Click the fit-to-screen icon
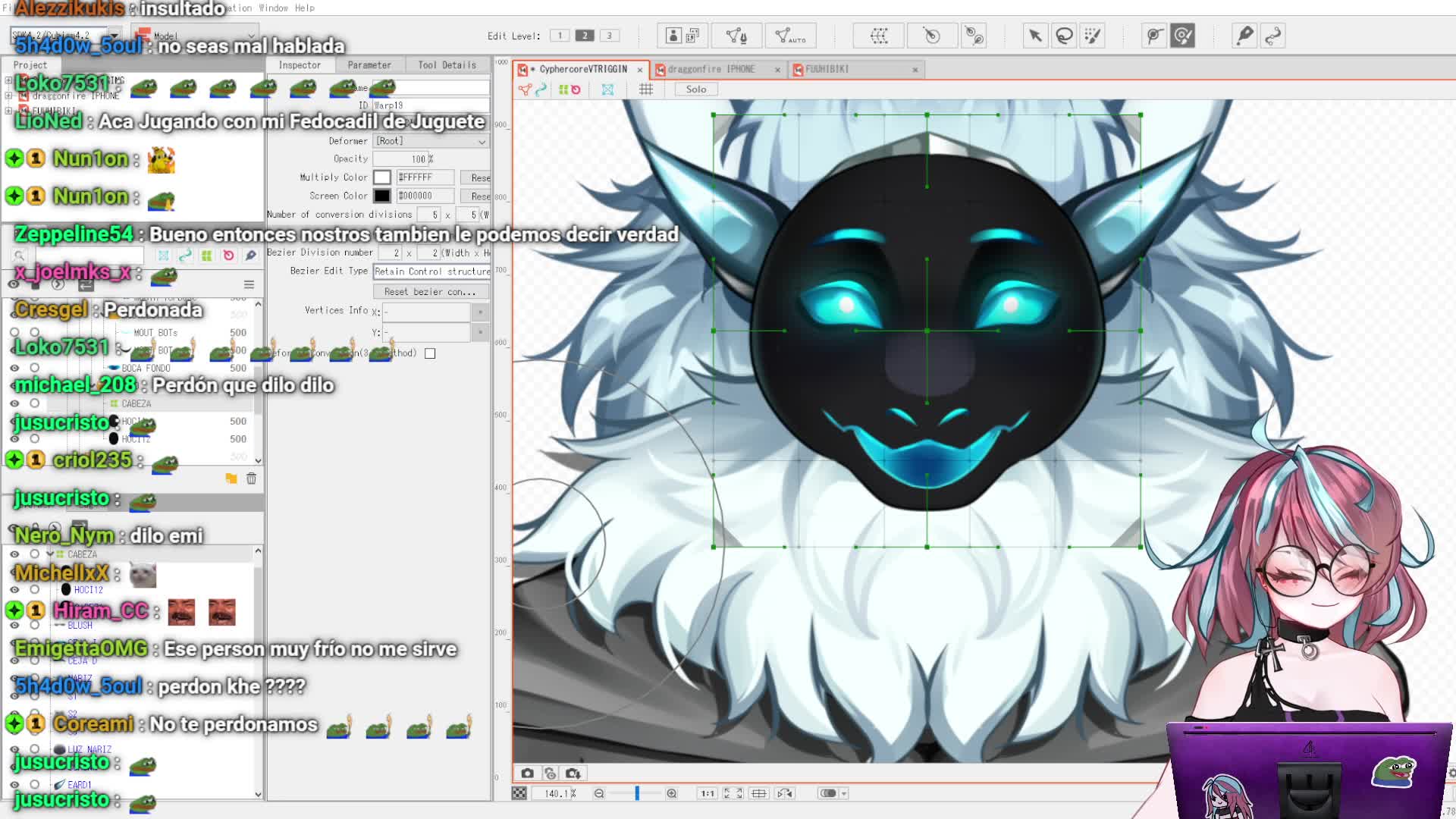Image resolution: width=1456 pixels, height=819 pixels. (x=733, y=793)
